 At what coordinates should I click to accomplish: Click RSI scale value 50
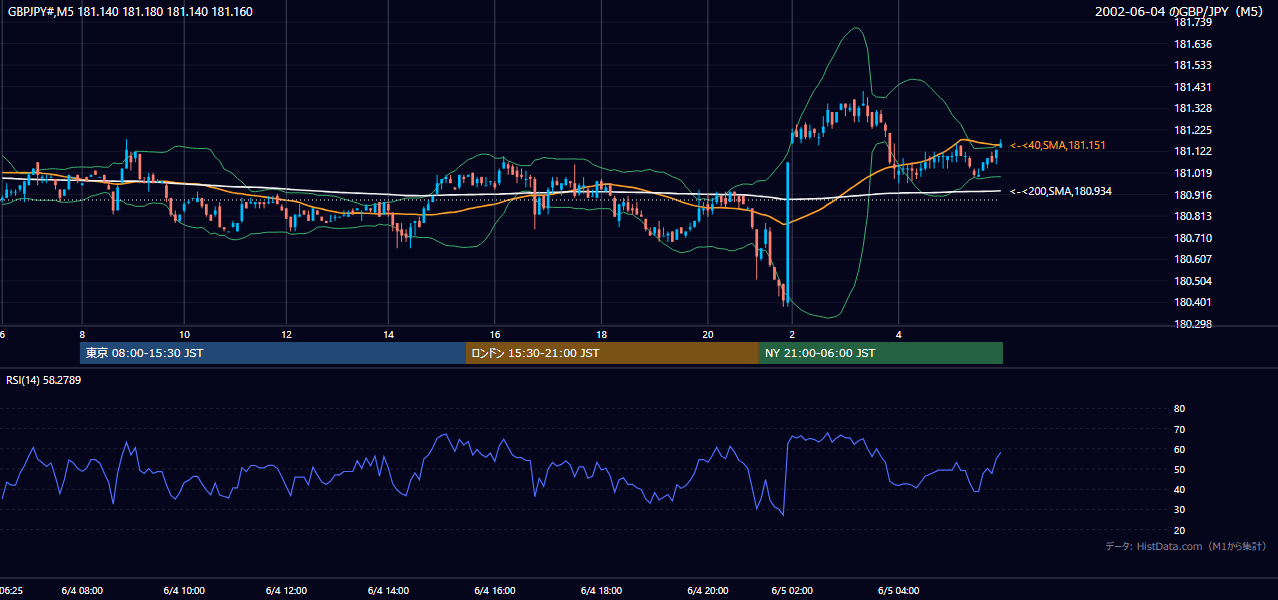point(1179,469)
